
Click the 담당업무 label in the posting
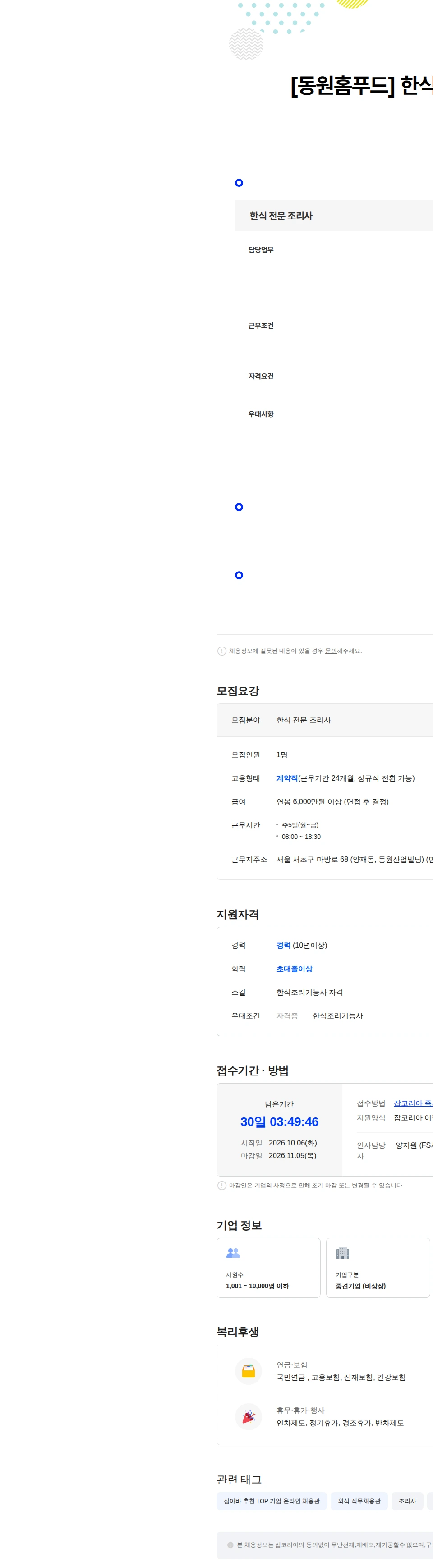[x=261, y=250]
